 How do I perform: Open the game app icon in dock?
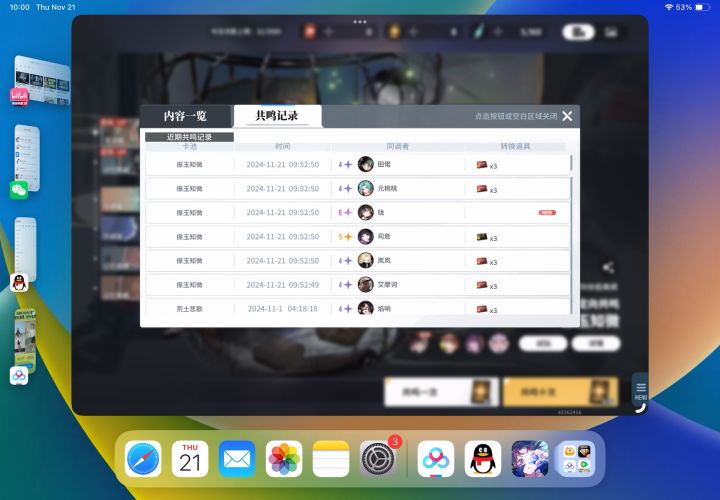tap(530, 459)
